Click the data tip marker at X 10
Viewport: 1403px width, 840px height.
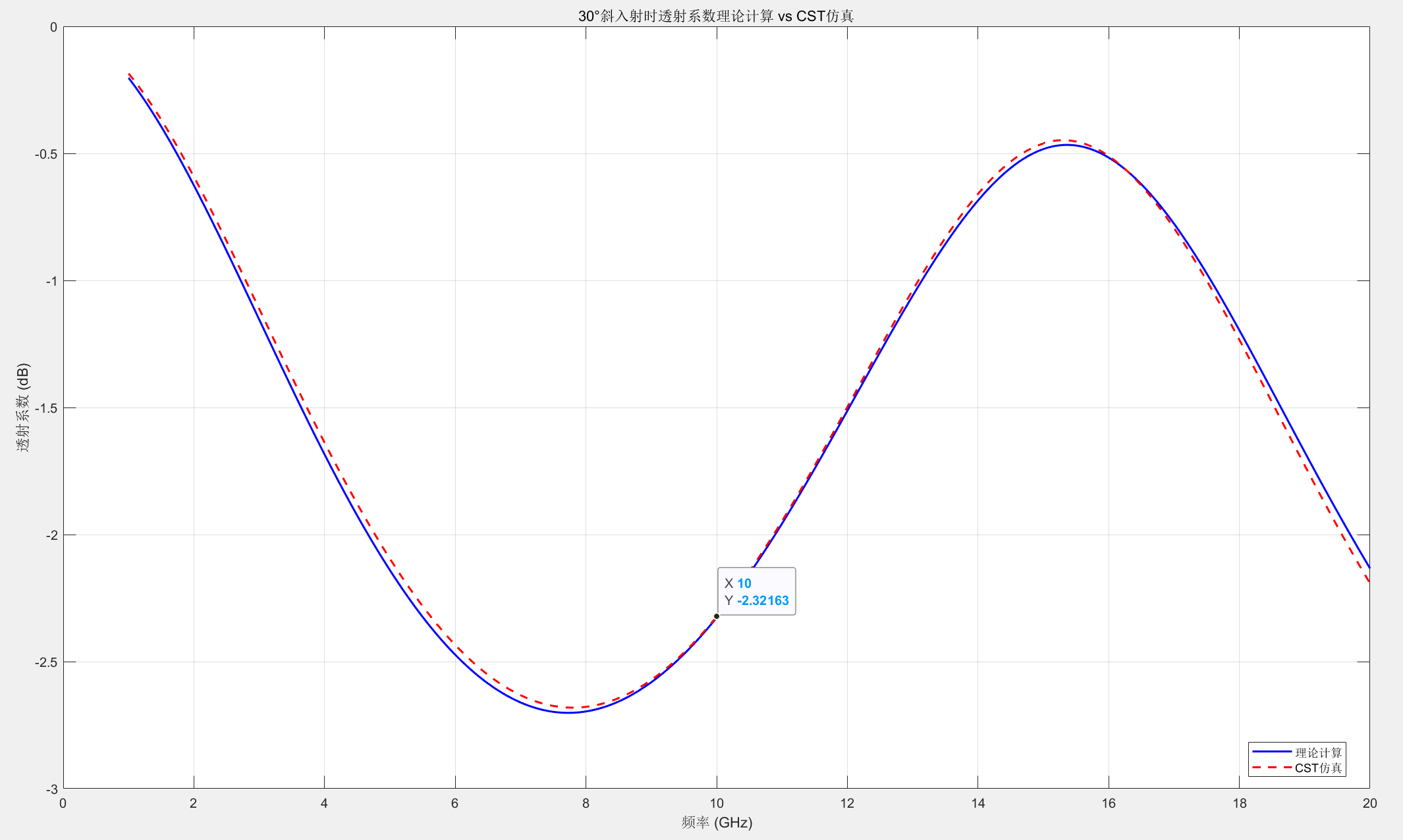(716, 616)
